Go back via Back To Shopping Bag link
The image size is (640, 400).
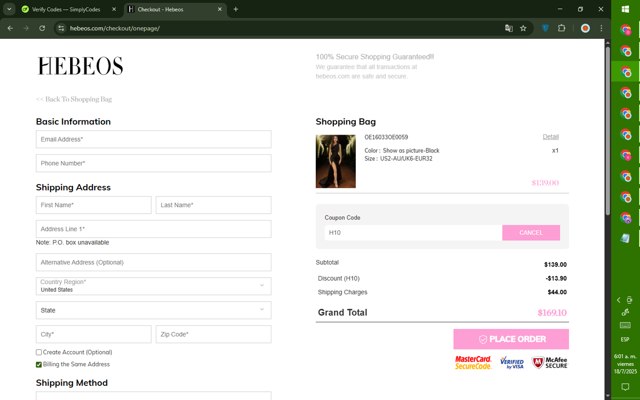[74, 99]
